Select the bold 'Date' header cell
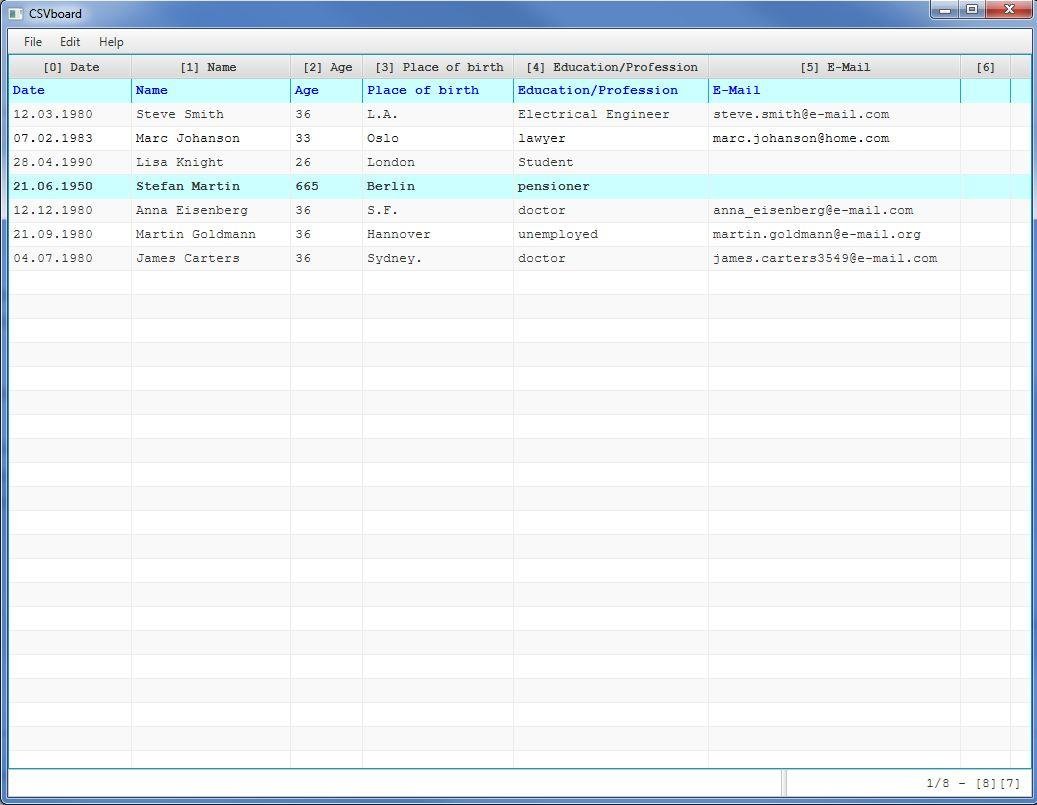Image resolution: width=1037 pixels, height=805 pixels. 70,91
